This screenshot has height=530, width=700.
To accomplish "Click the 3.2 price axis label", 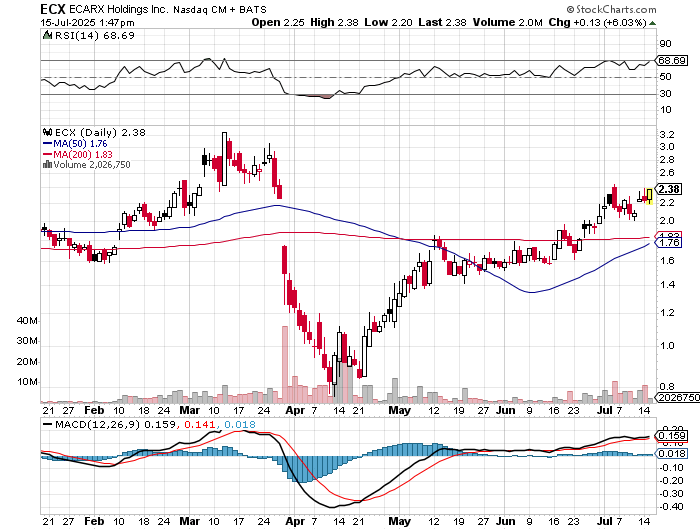I will click(x=667, y=135).
